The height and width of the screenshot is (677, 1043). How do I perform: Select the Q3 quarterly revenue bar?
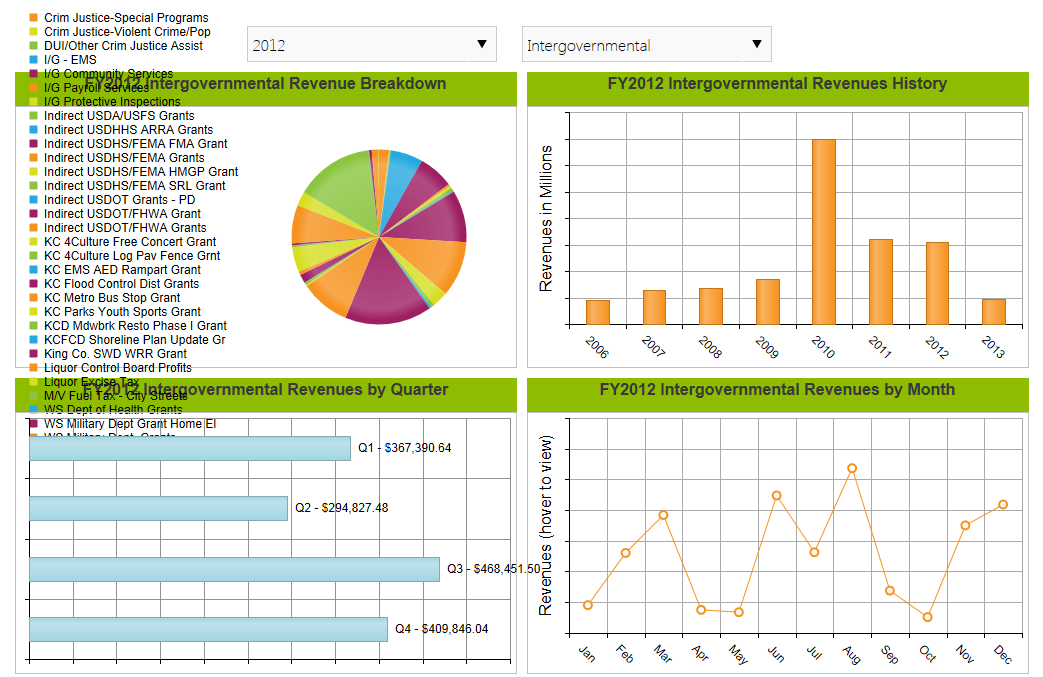pyautogui.click(x=234, y=569)
